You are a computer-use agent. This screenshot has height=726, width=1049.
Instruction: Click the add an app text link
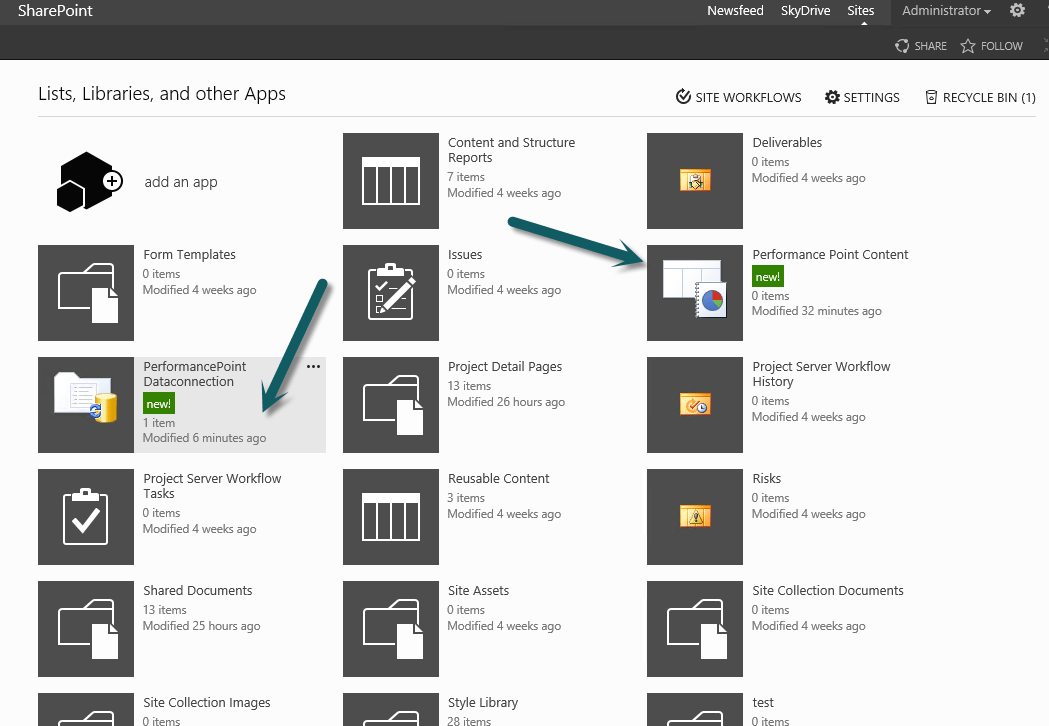click(181, 182)
